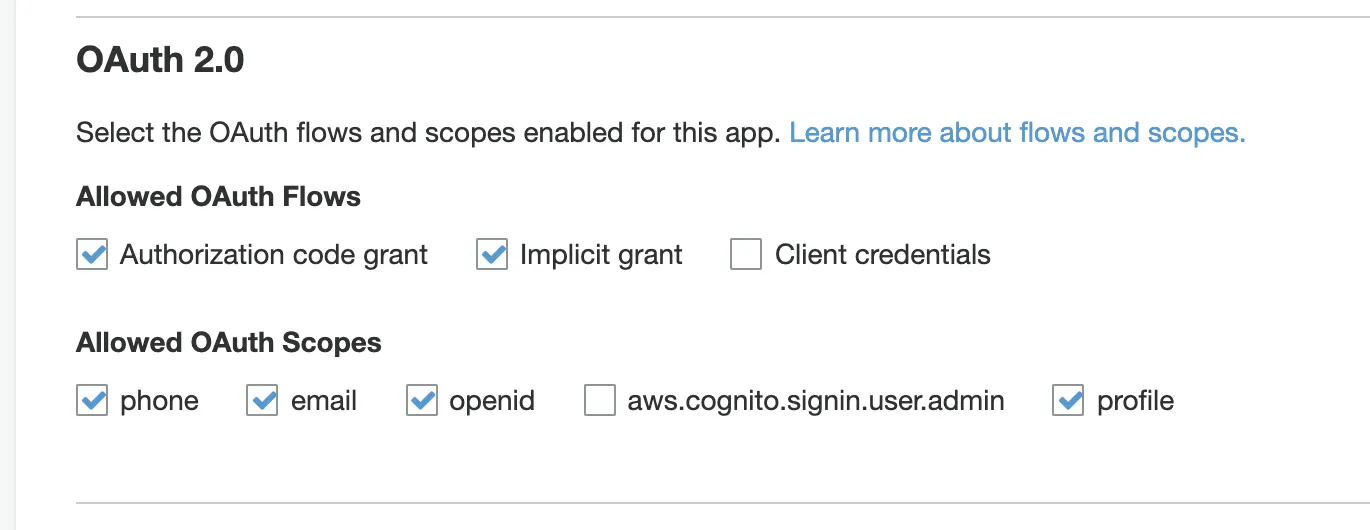
Task: Click the profile label text
Action: pos(1136,401)
